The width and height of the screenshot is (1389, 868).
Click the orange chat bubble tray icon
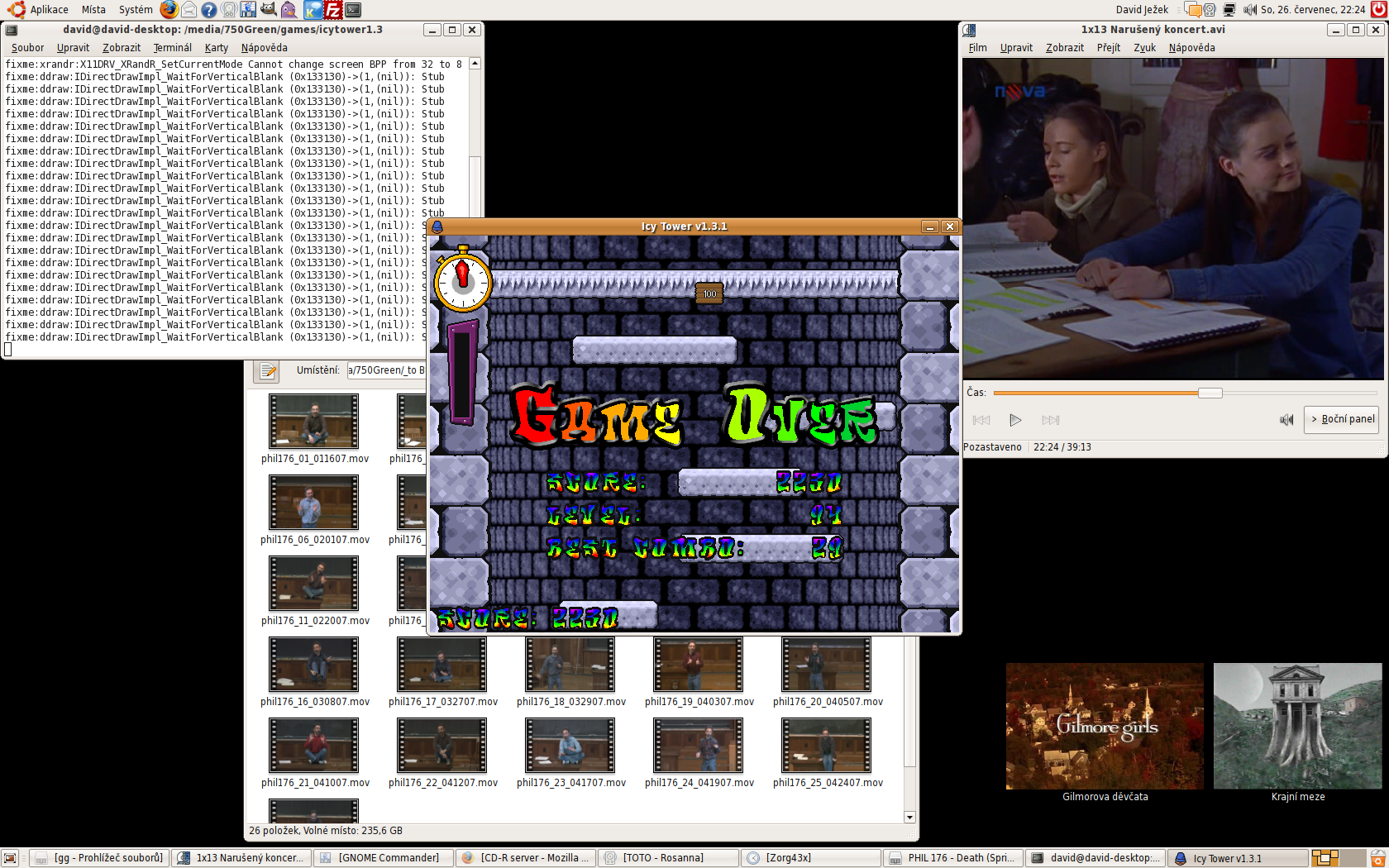point(1193,10)
